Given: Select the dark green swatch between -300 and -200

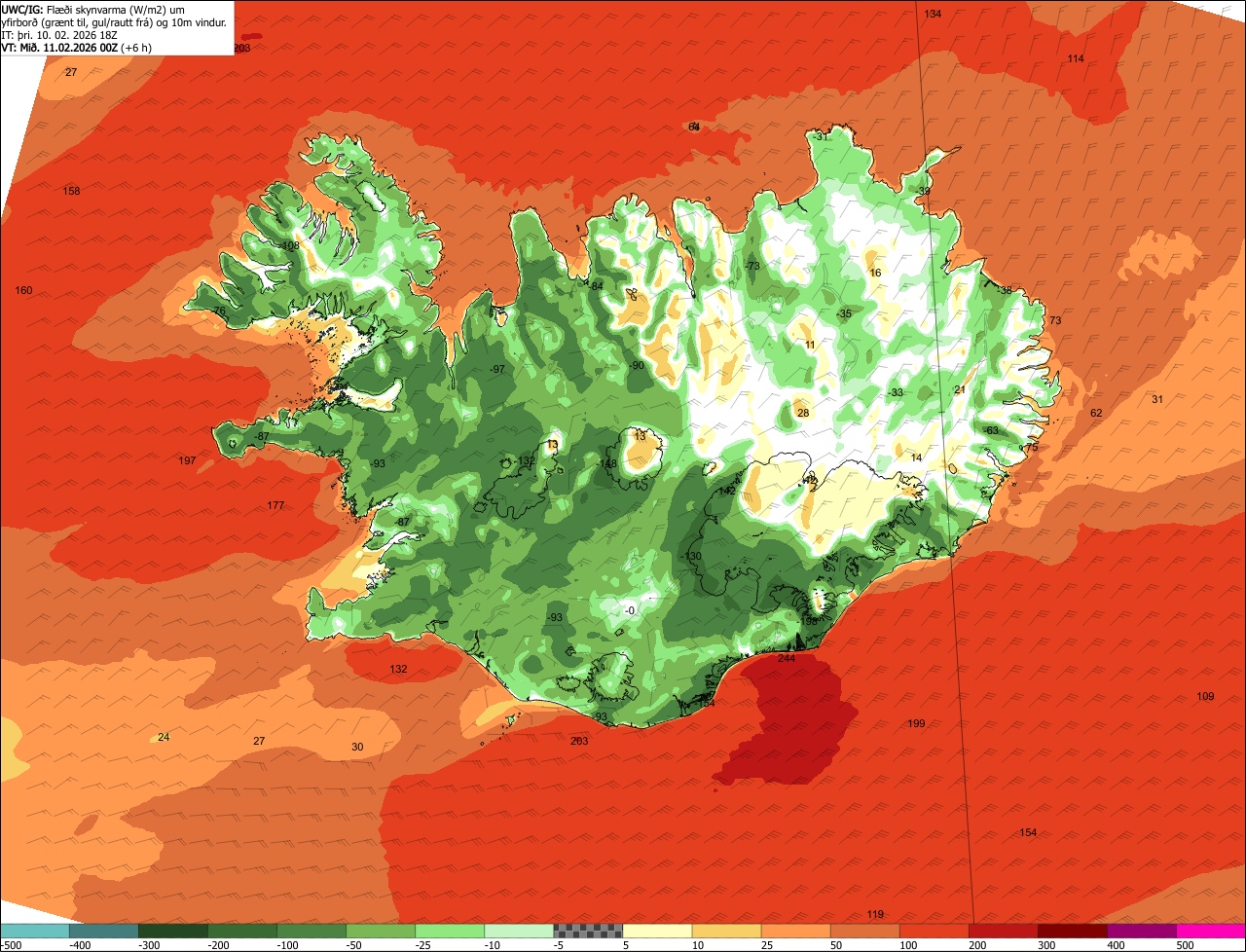Looking at the screenshot, I should (172, 931).
